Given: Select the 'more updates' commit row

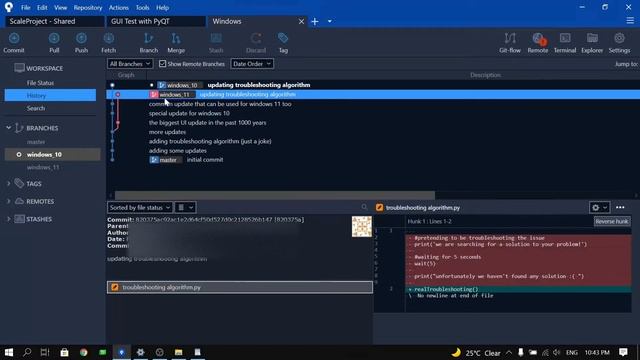Looking at the screenshot, I should pos(373,132).
